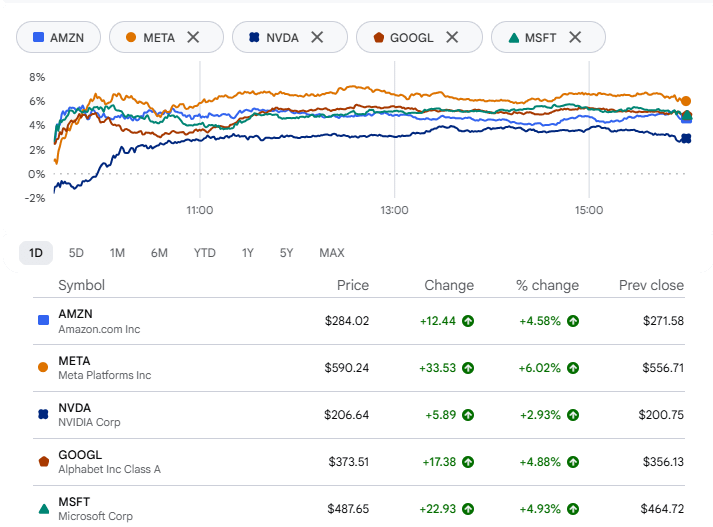Viewport: 713px width, 527px height.
Task: Open AMZN row in symbol table
Action: click(x=359, y=321)
